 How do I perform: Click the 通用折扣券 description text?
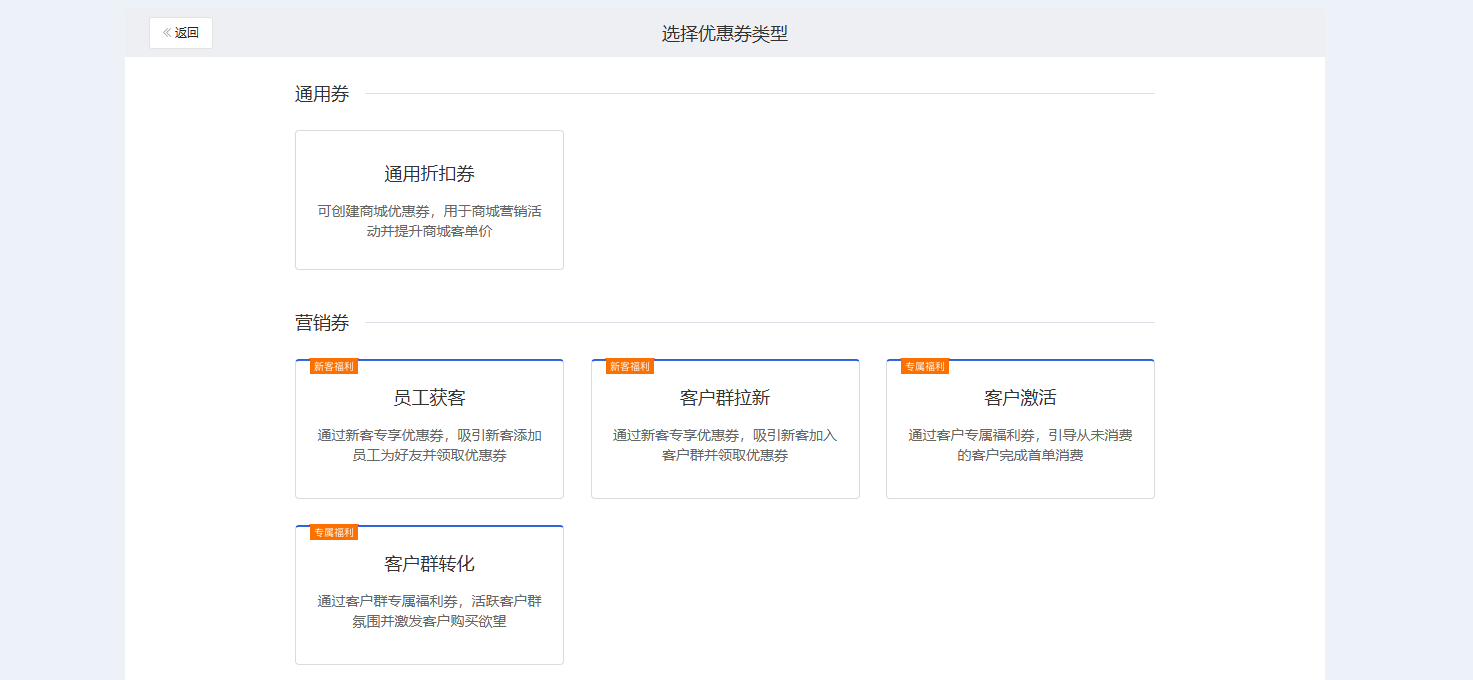429,221
